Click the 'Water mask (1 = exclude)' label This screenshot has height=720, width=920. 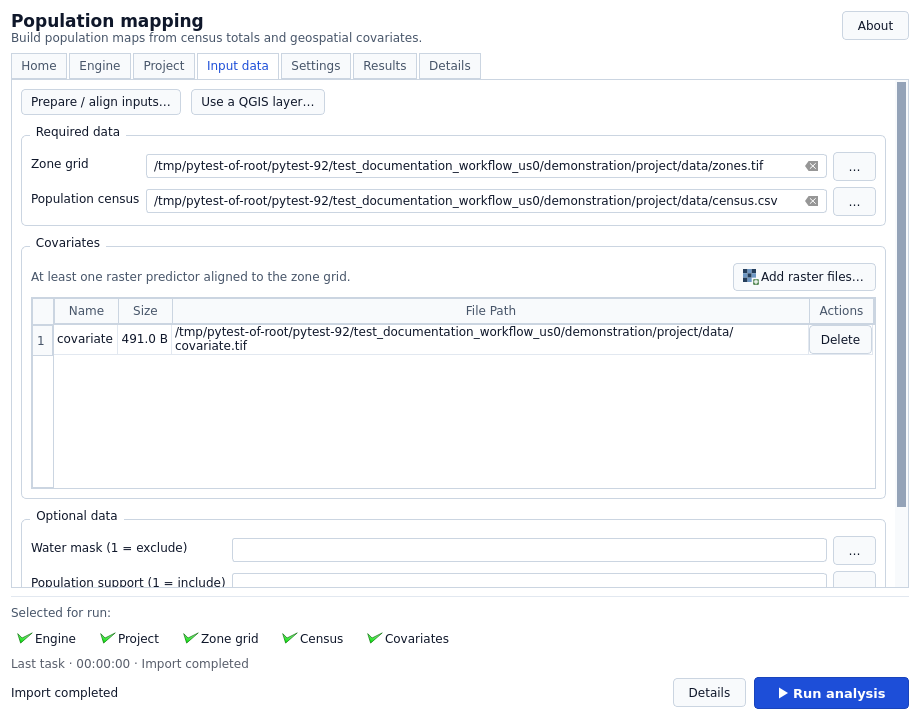[109, 547]
